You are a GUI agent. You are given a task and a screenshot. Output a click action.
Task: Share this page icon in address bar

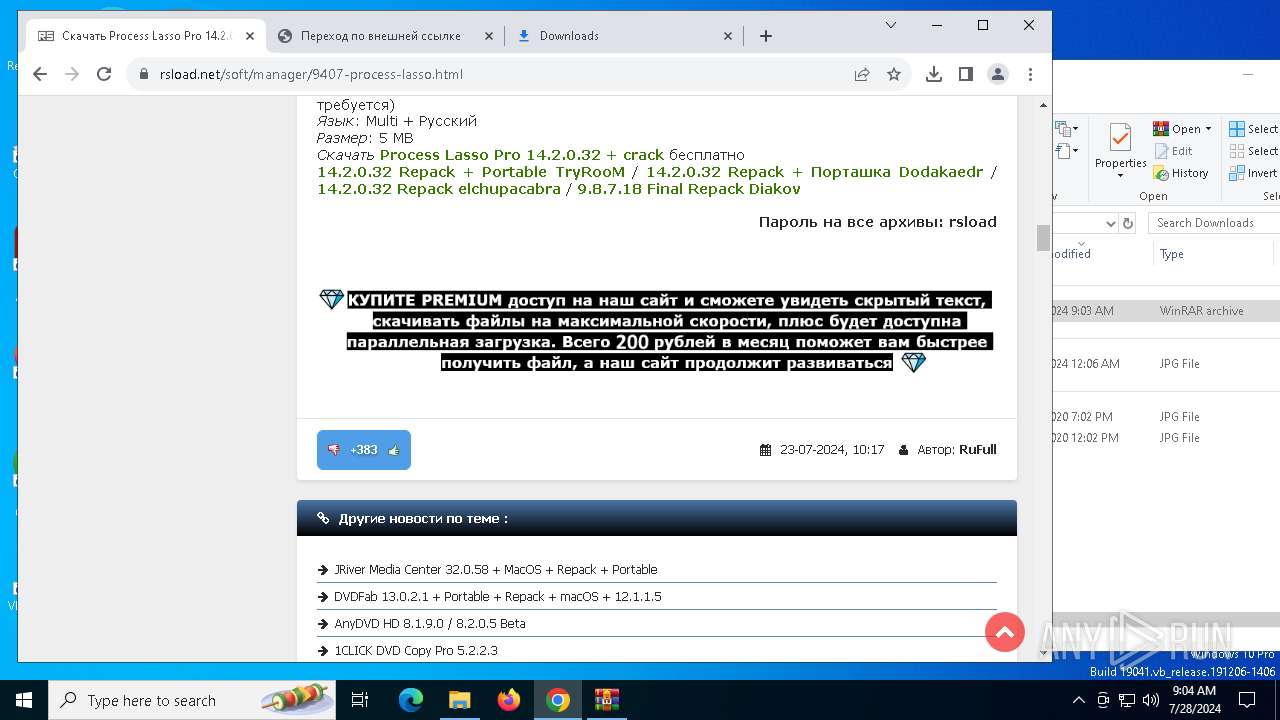(862, 74)
